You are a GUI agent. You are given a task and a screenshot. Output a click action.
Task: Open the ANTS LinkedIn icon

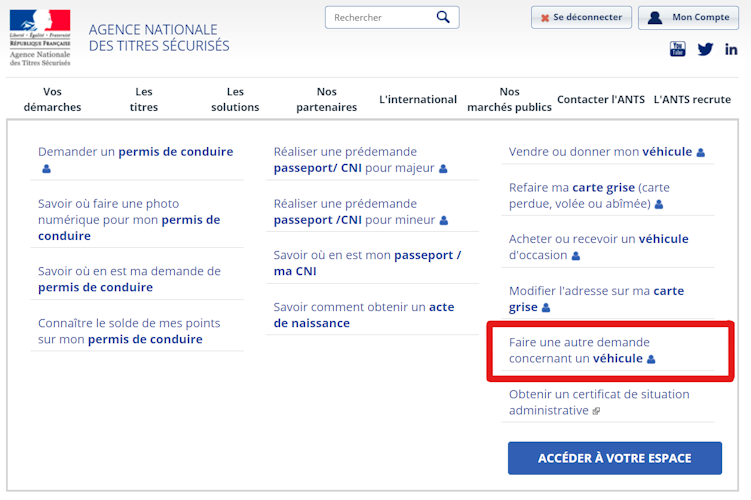coord(731,49)
